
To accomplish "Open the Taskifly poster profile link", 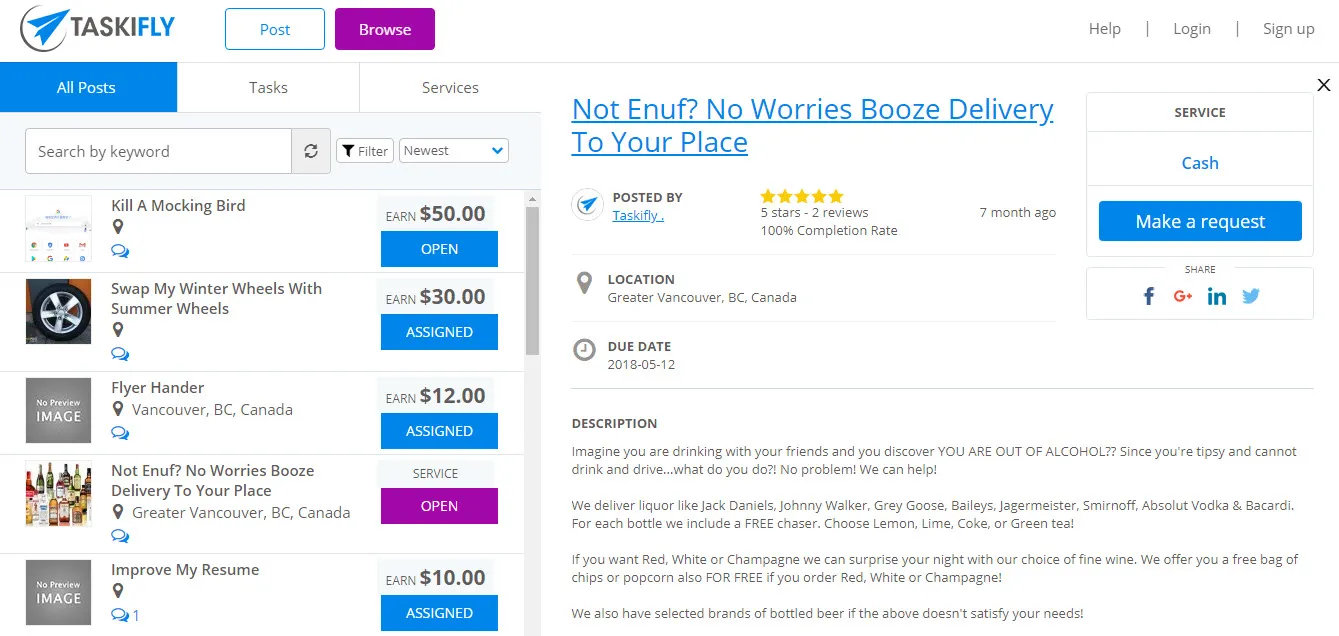I will point(638,215).
